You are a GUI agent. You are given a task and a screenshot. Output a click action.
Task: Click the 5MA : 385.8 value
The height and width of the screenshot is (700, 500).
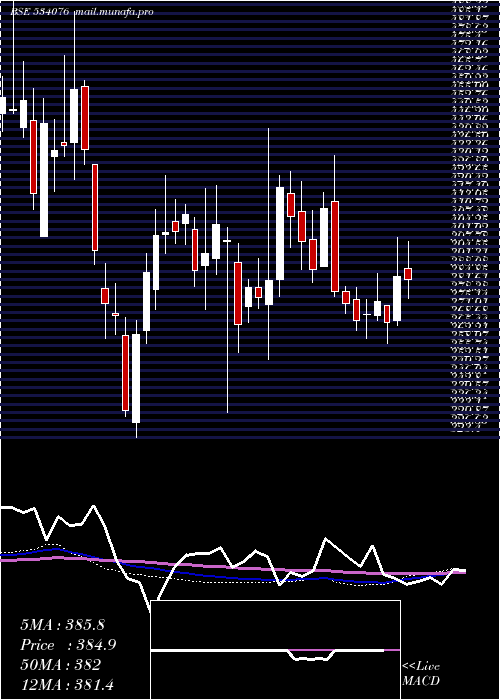pyautogui.click(x=62, y=625)
